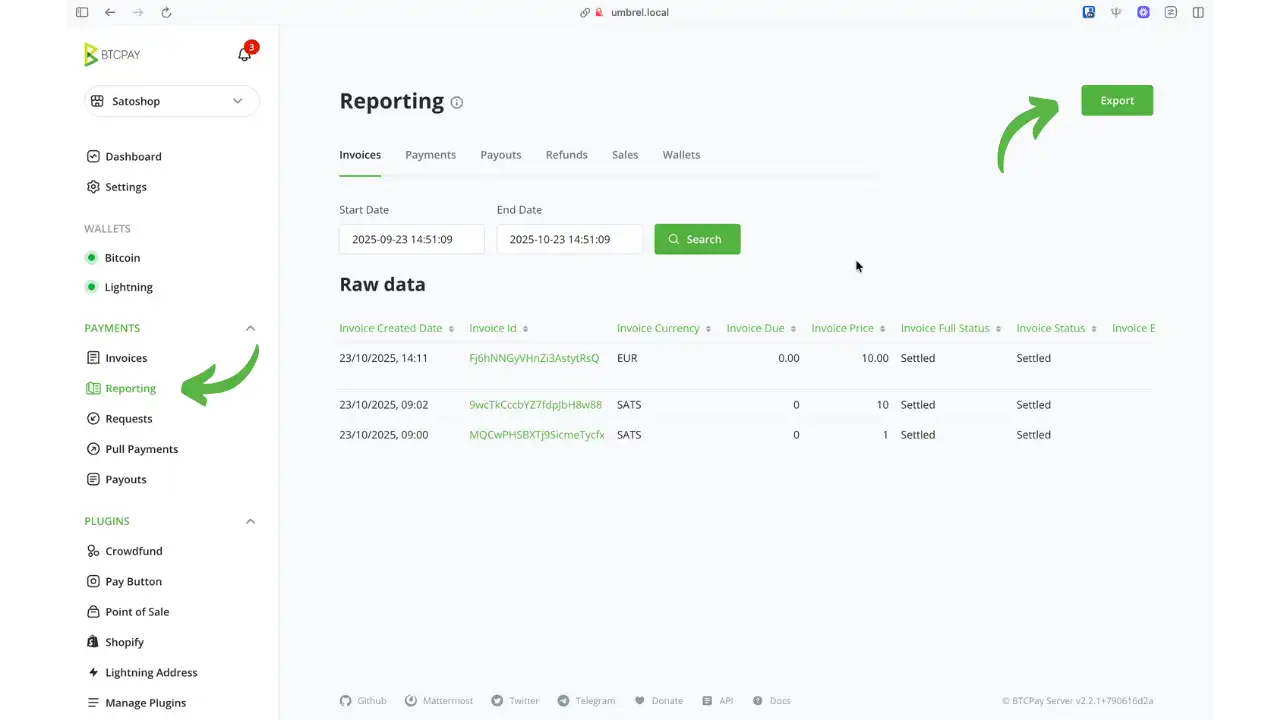
Task: Click the Start Date input field
Action: 411,239
